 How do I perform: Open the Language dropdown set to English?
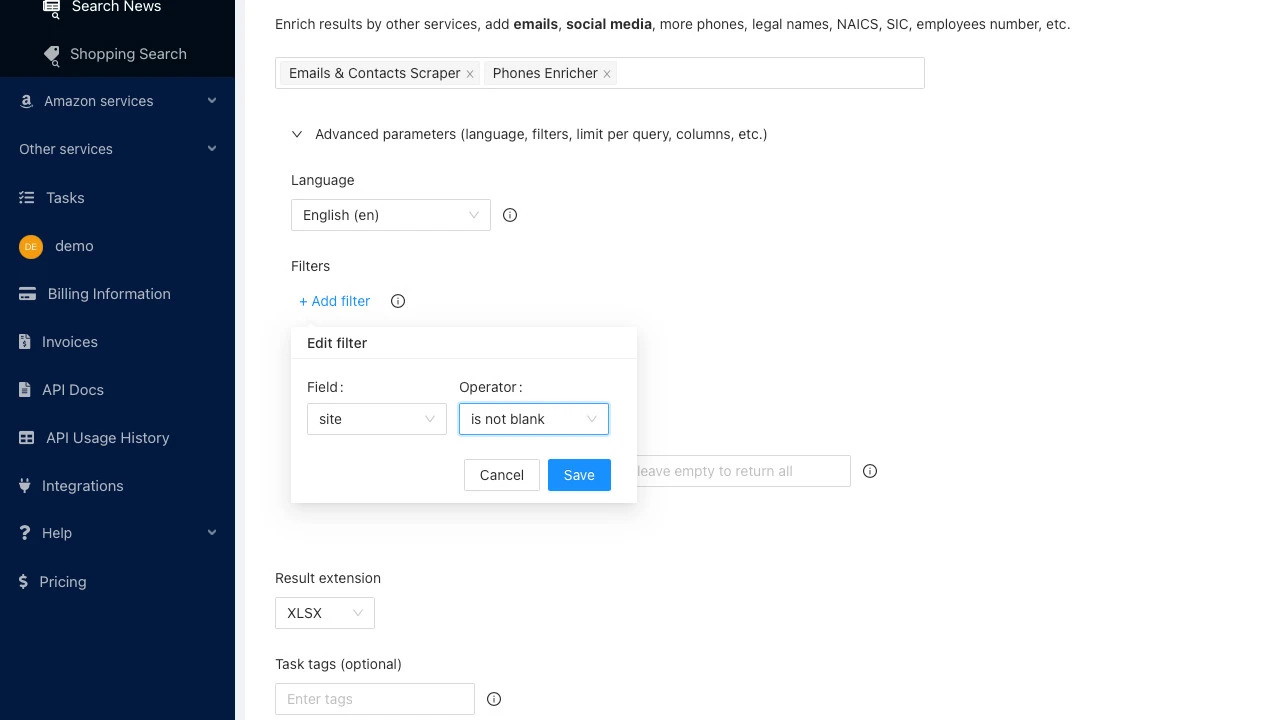pos(390,215)
